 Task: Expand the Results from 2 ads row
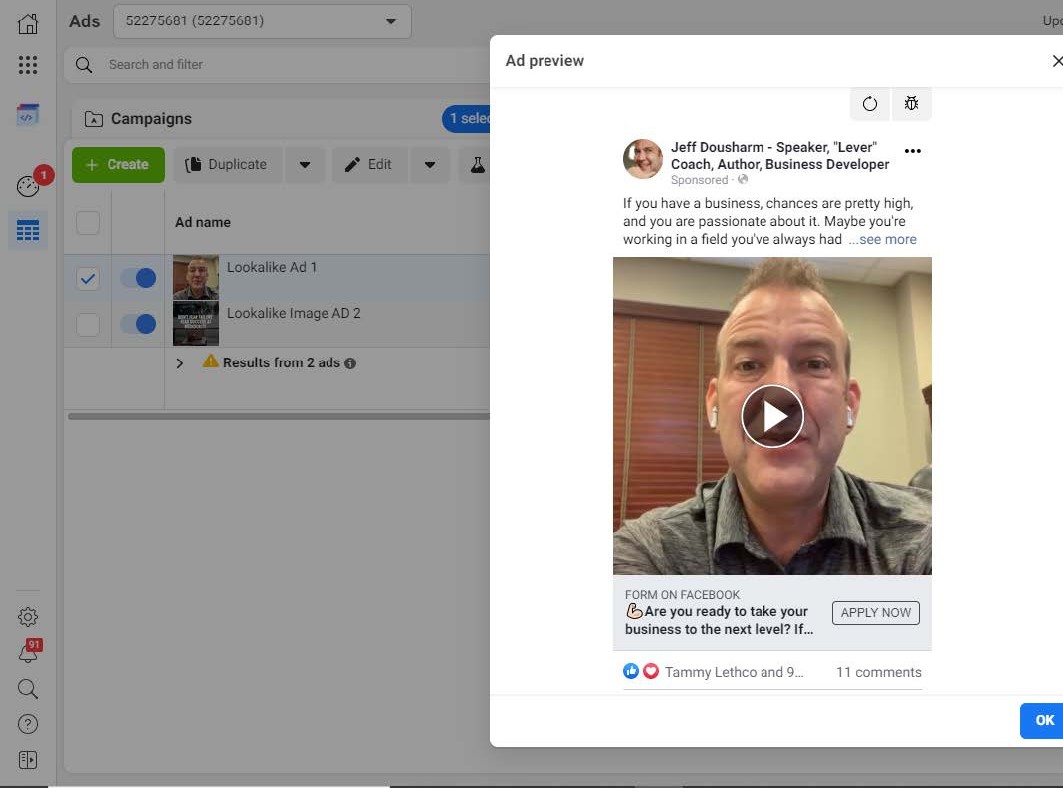point(180,363)
